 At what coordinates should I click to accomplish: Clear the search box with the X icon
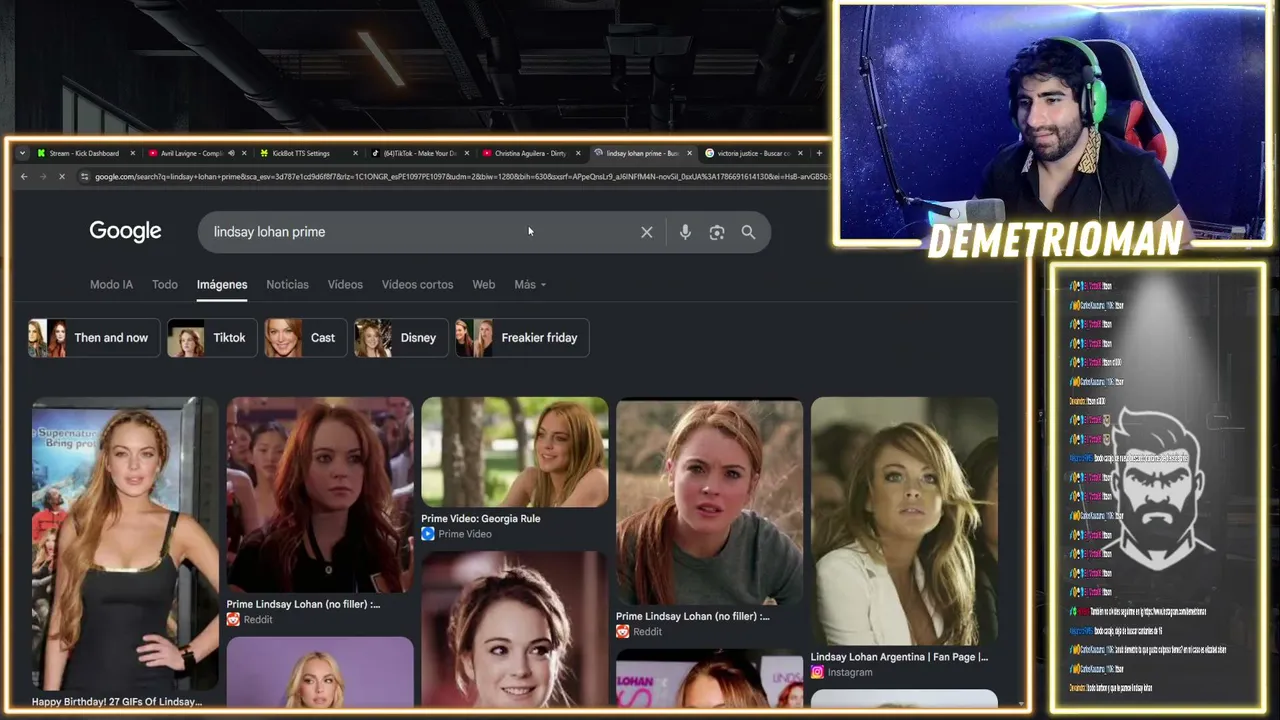pos(647,232)
